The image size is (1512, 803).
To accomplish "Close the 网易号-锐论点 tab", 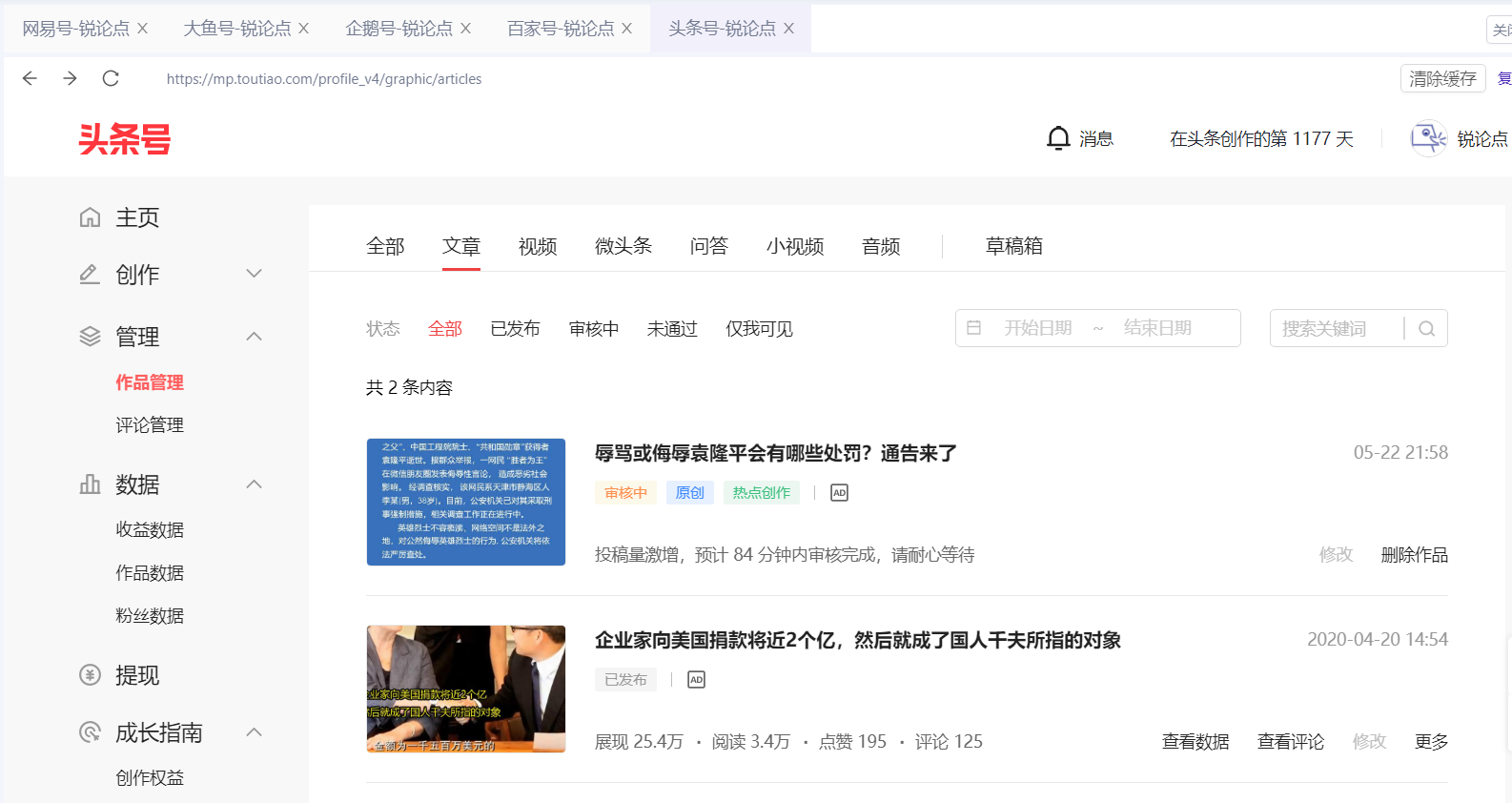I will pyautogui.click(x=142, y=29).
